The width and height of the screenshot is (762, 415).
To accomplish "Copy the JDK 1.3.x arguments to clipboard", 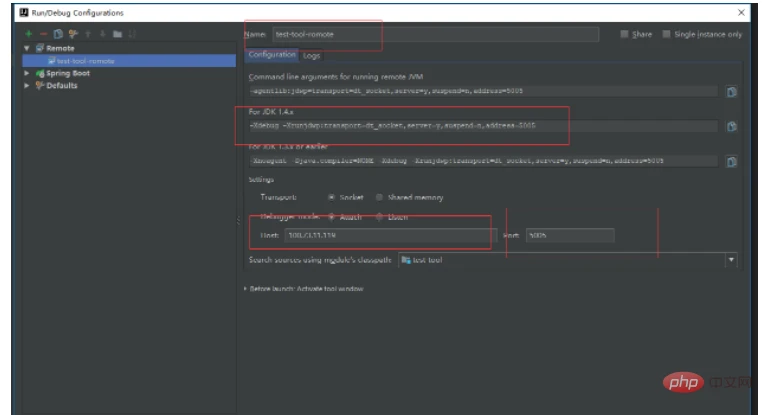I will click(x=731, y=161).
